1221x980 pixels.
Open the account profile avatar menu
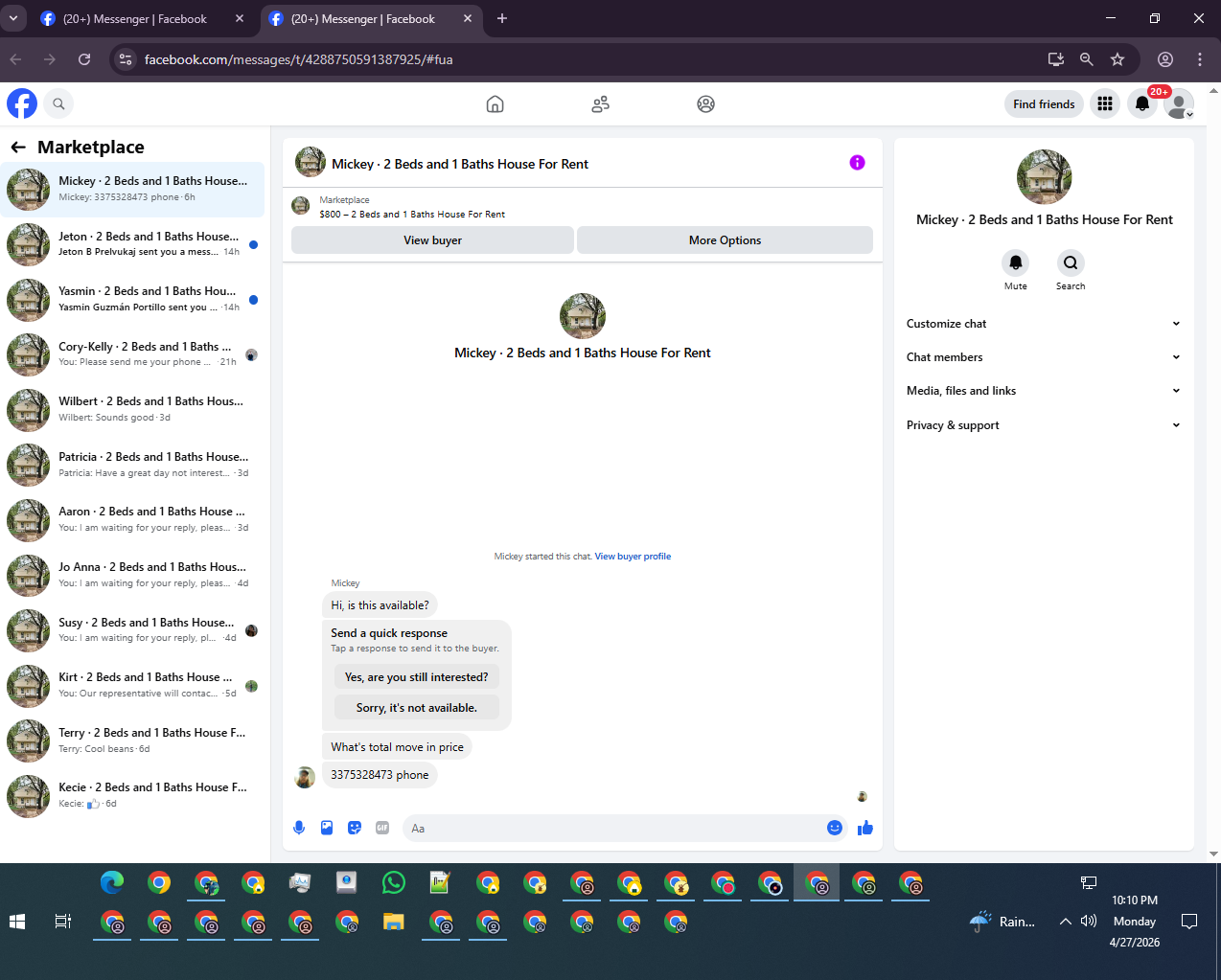point(1179,103)
